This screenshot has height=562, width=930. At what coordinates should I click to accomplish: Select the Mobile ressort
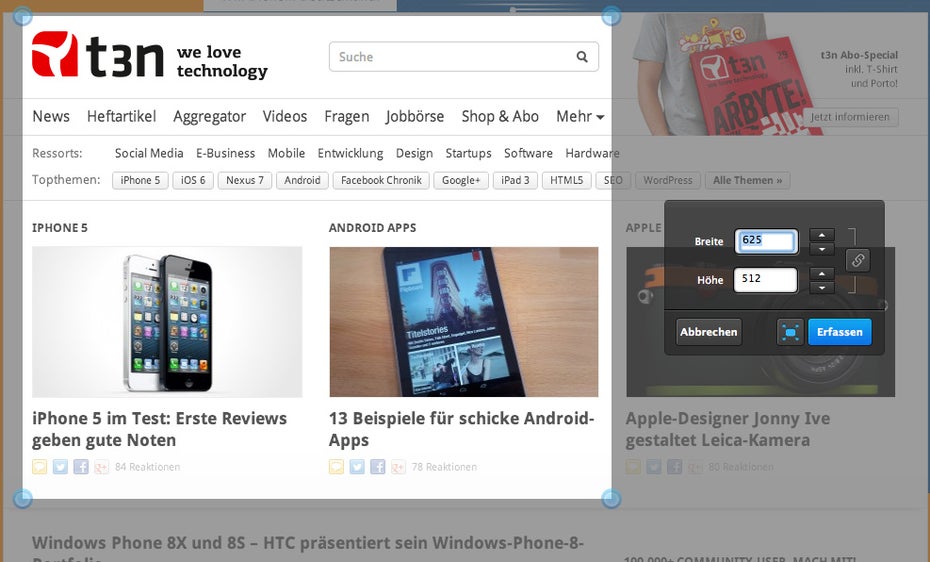click(x=286, y=153)
